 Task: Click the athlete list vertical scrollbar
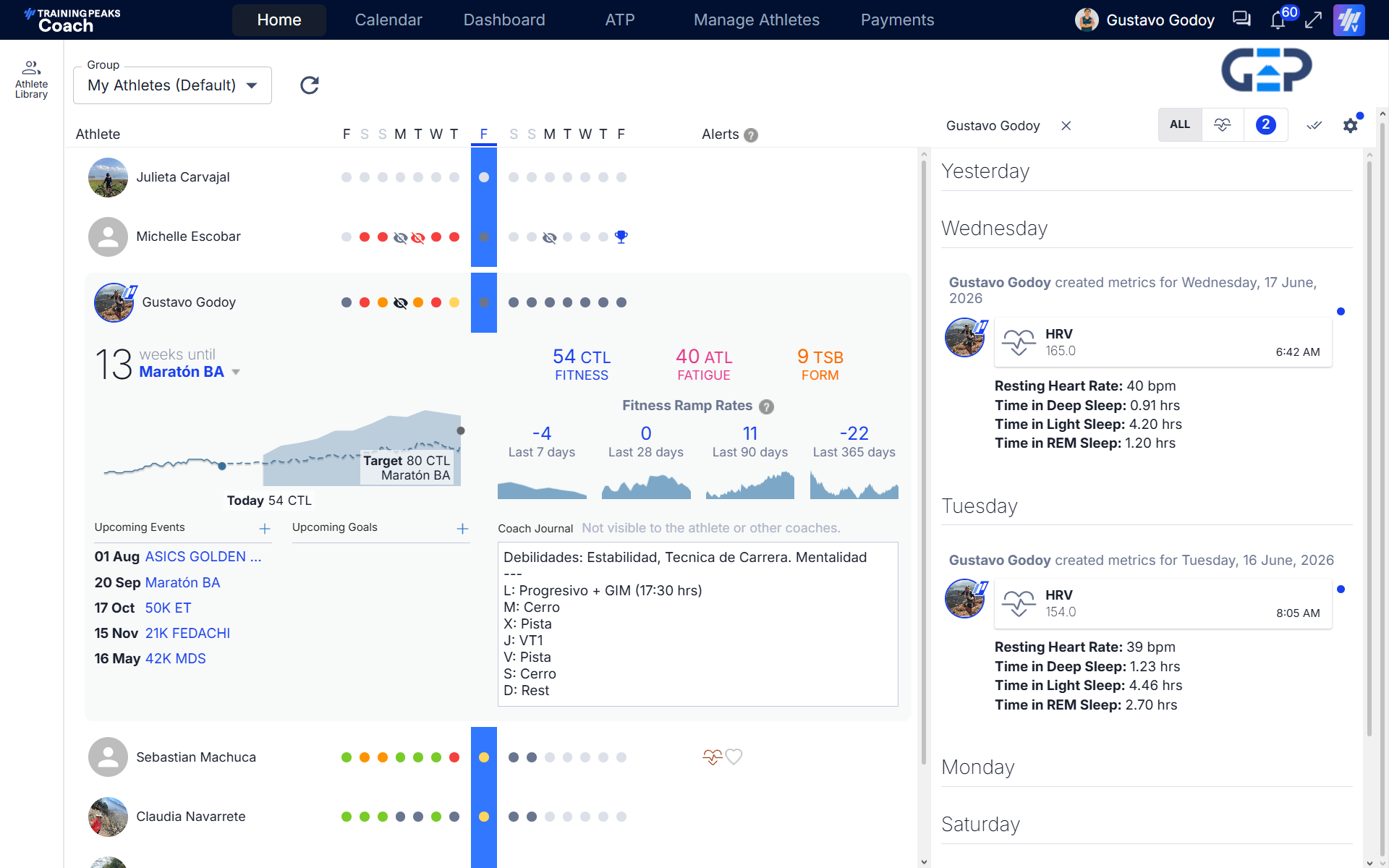(923, 463)
